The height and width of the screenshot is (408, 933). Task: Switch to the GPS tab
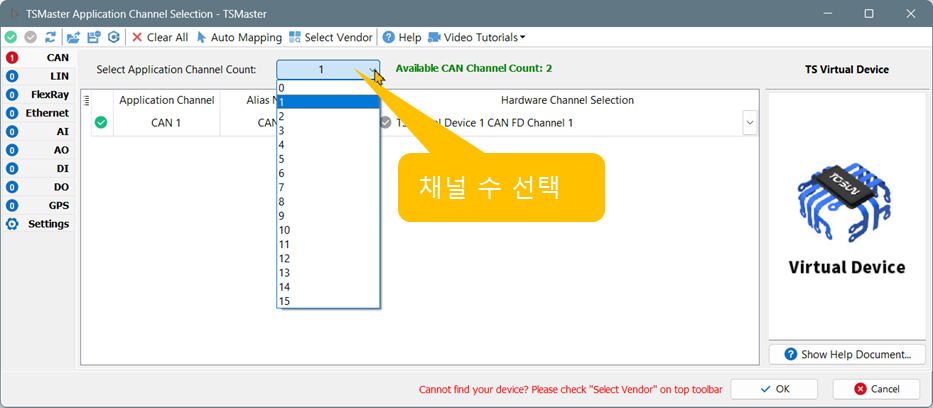click(x=38, y=205)
